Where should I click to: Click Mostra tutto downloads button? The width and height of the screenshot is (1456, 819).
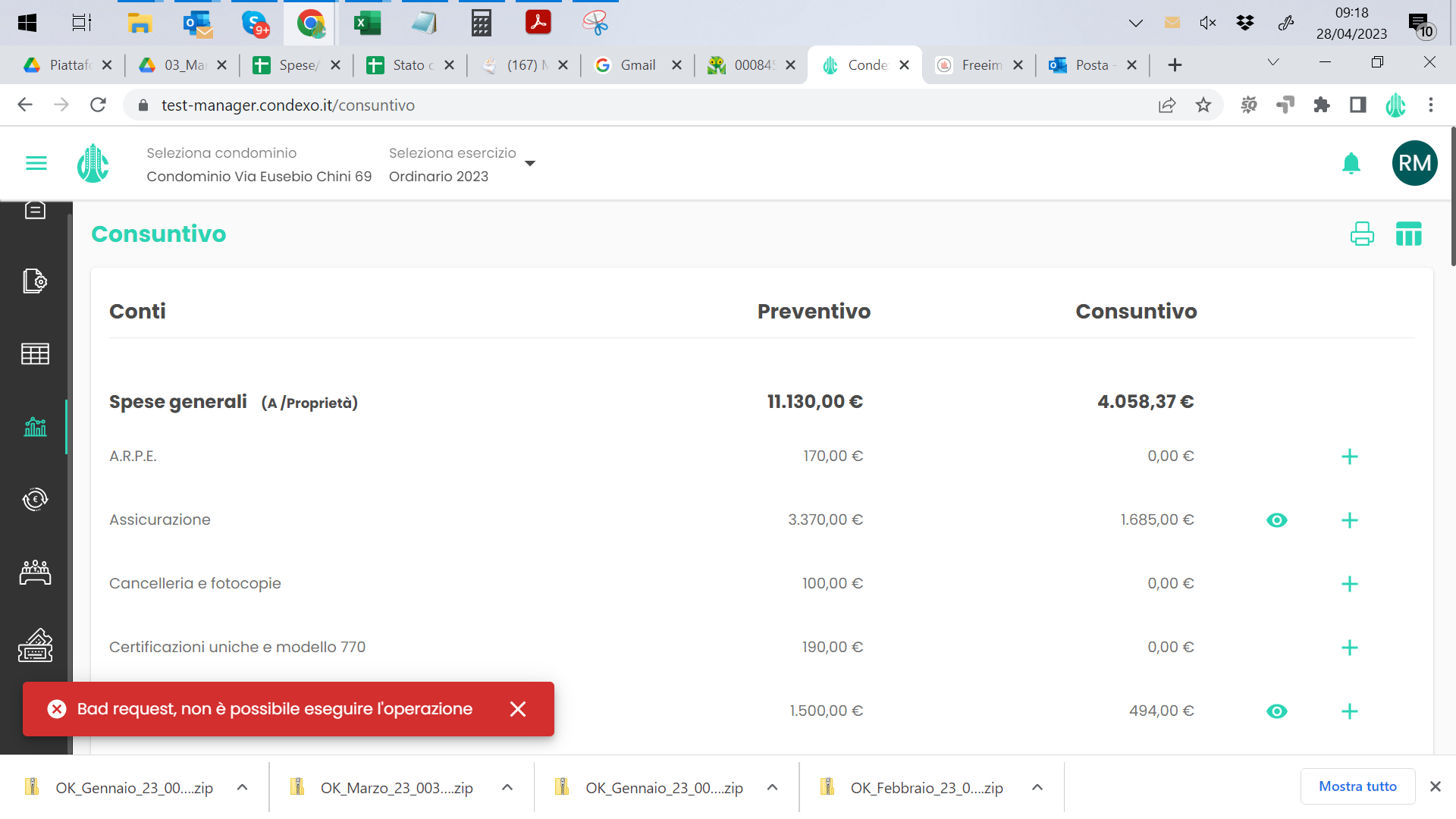[x=1357, y=786]
